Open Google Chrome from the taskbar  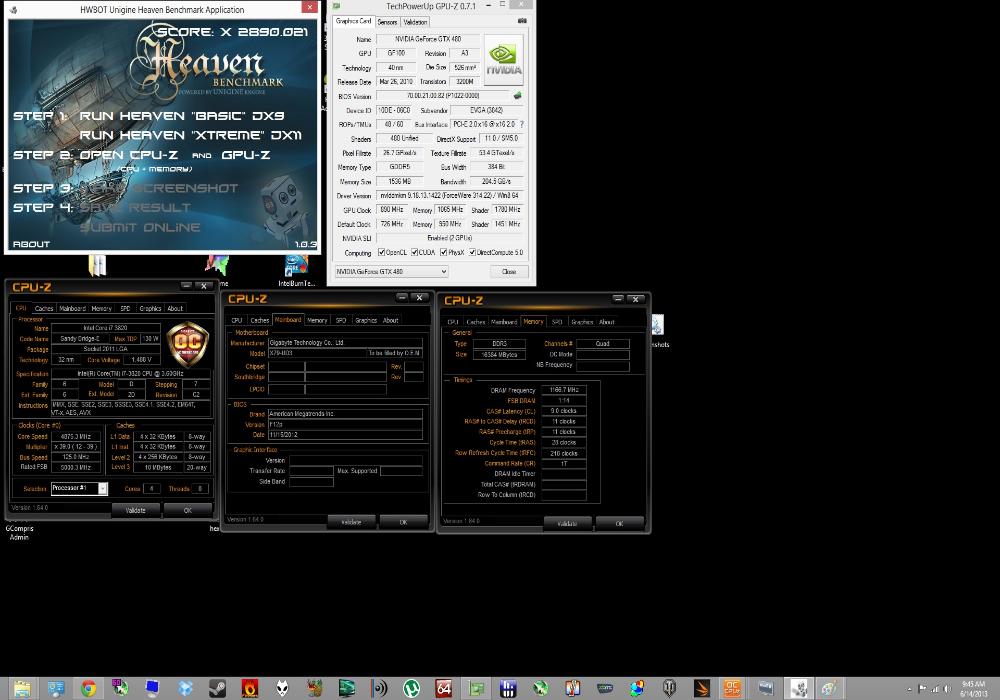[x=89, y=688]
